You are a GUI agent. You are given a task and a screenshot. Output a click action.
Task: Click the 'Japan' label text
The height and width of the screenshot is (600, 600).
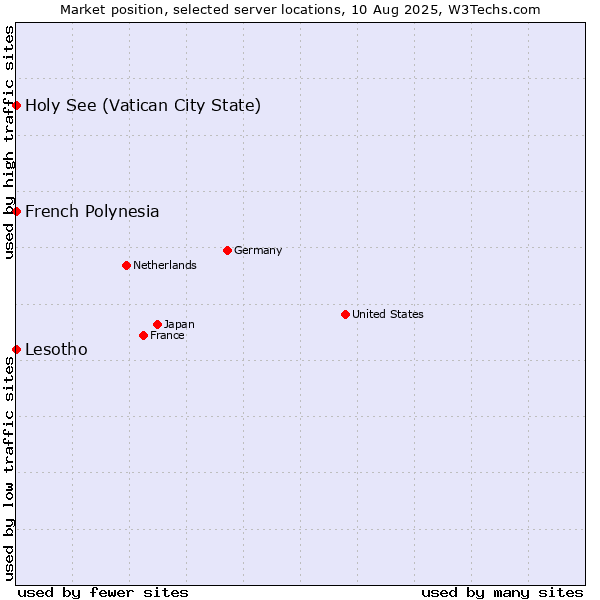pos(179,324)
